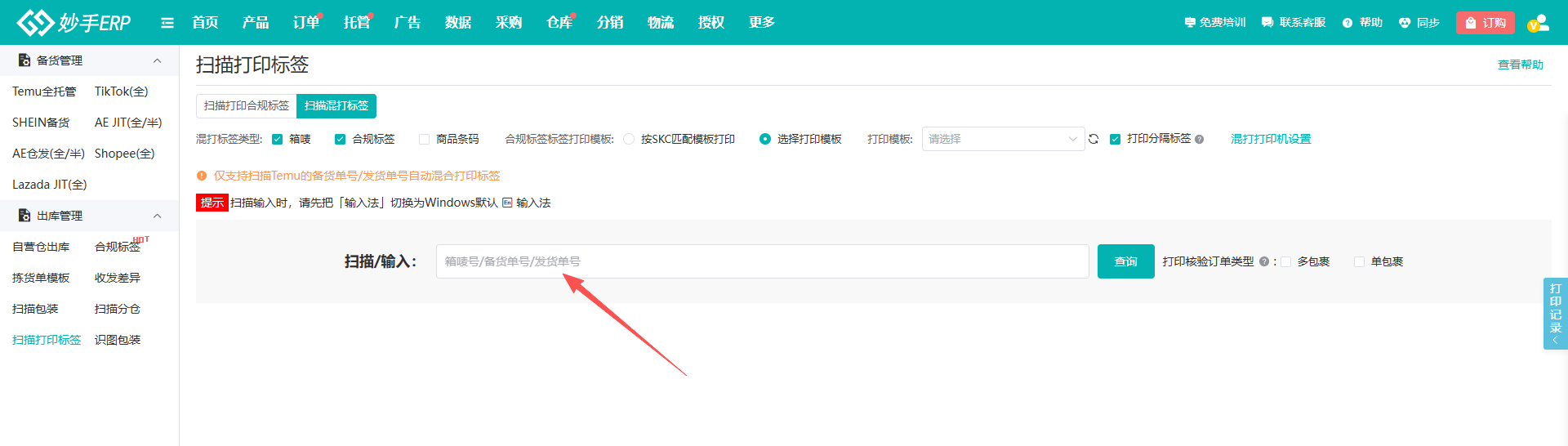Image resolution: width=1568 pixels, height=446 pixels.
Task: Open 扫描分仓 in sidebar
Action: click(x=118, y=309)
